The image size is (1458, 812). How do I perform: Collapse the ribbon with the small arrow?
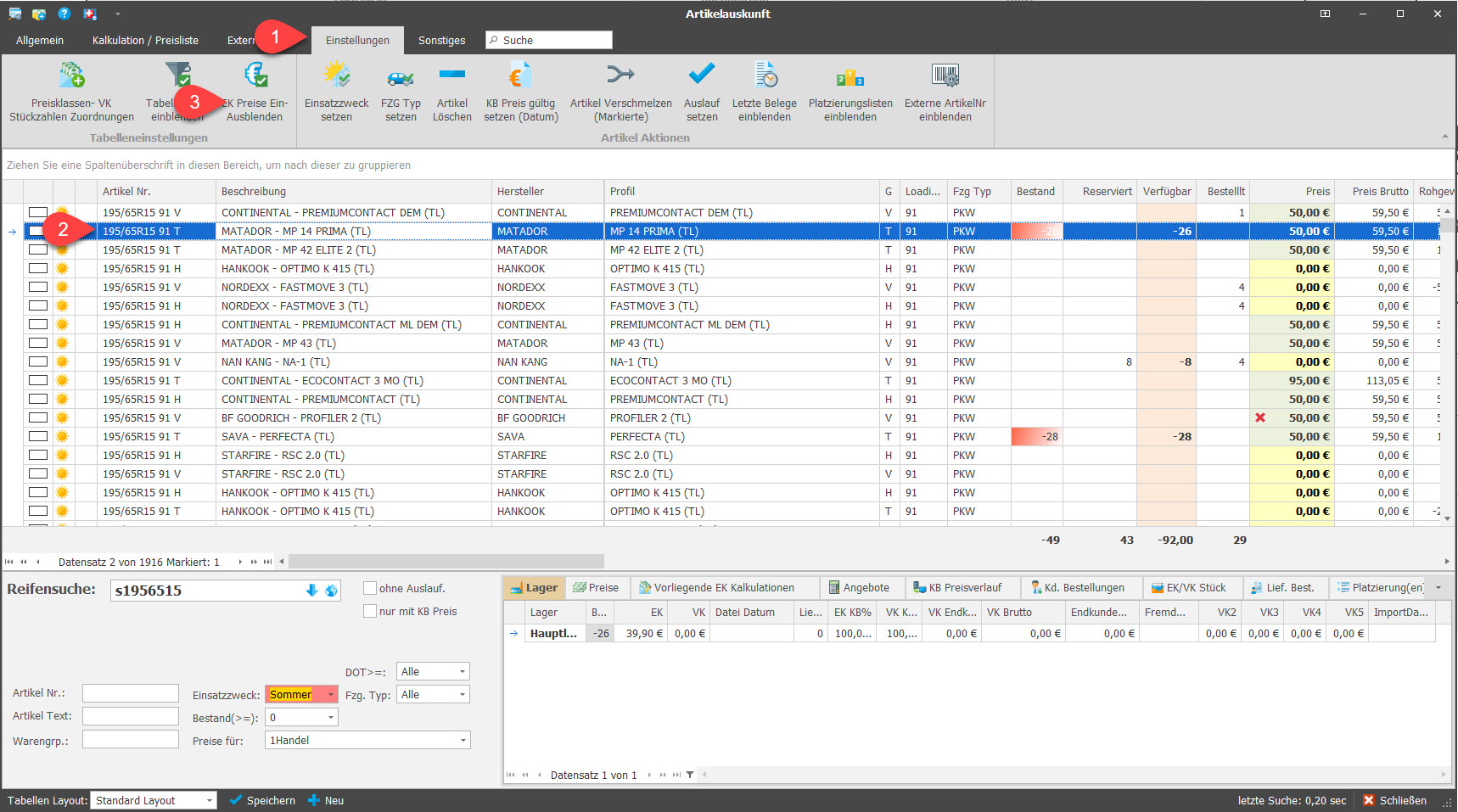(1444, 137)
